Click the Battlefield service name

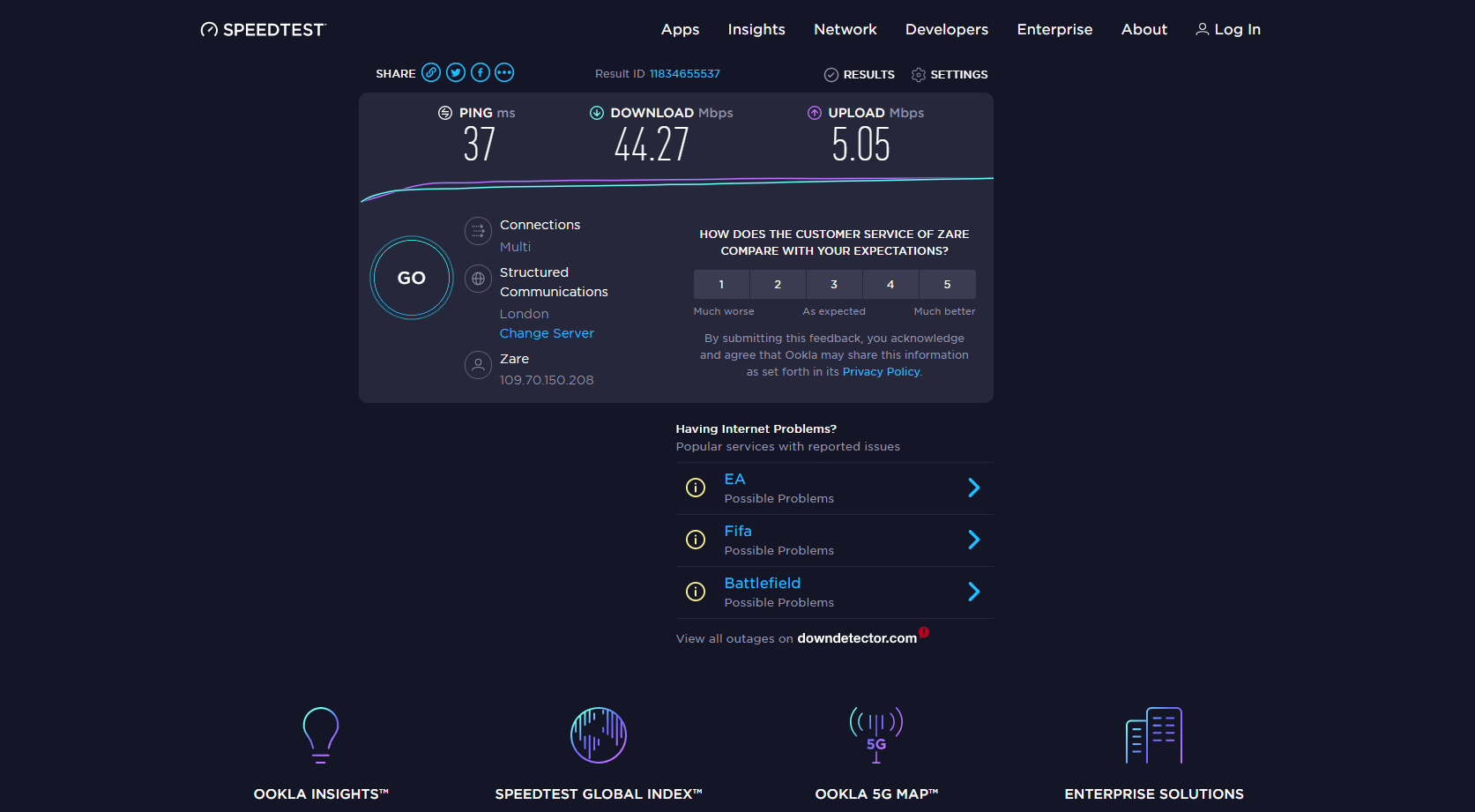[x=763, y=584]
